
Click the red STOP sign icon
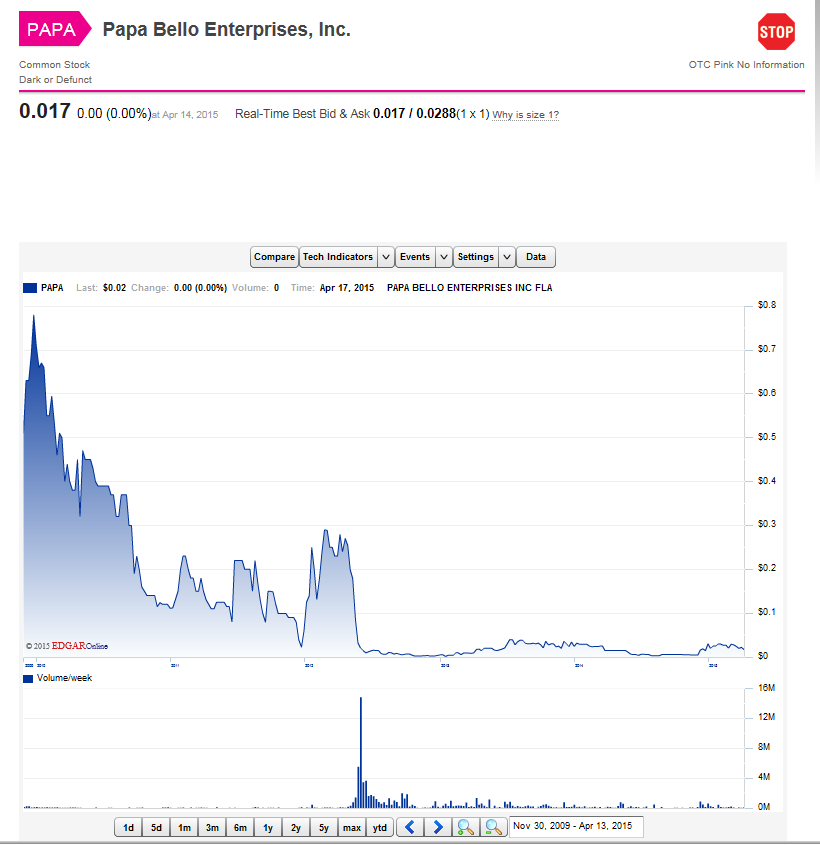[776, 32]
